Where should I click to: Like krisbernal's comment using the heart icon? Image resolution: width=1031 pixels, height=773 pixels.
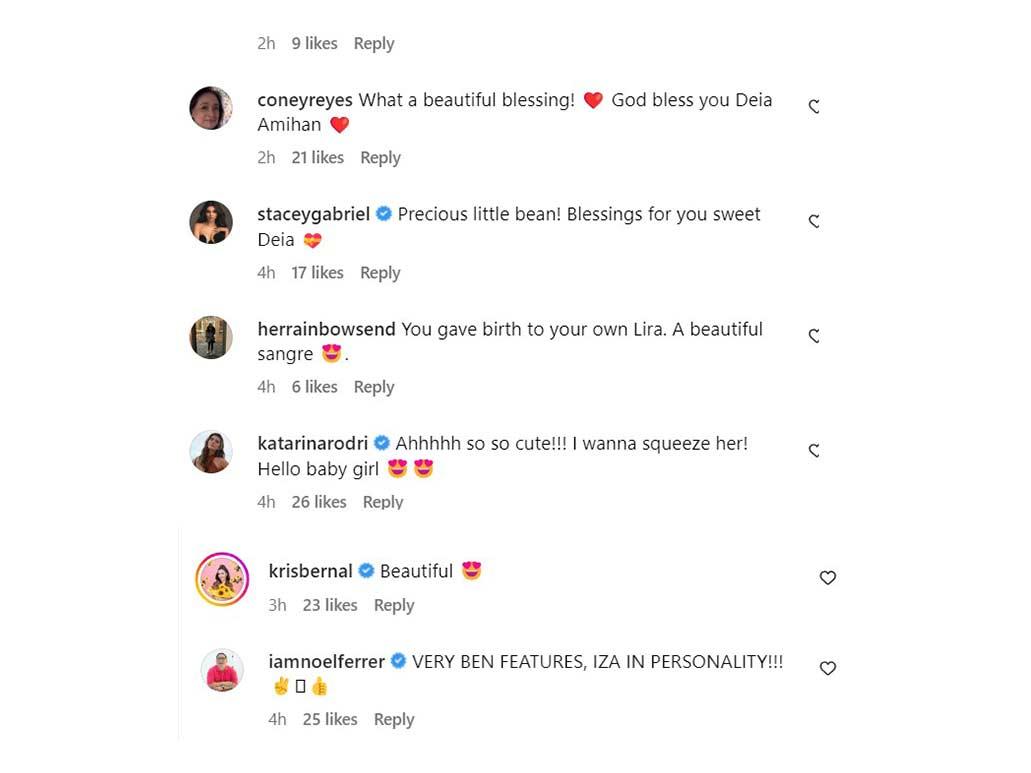827,578
